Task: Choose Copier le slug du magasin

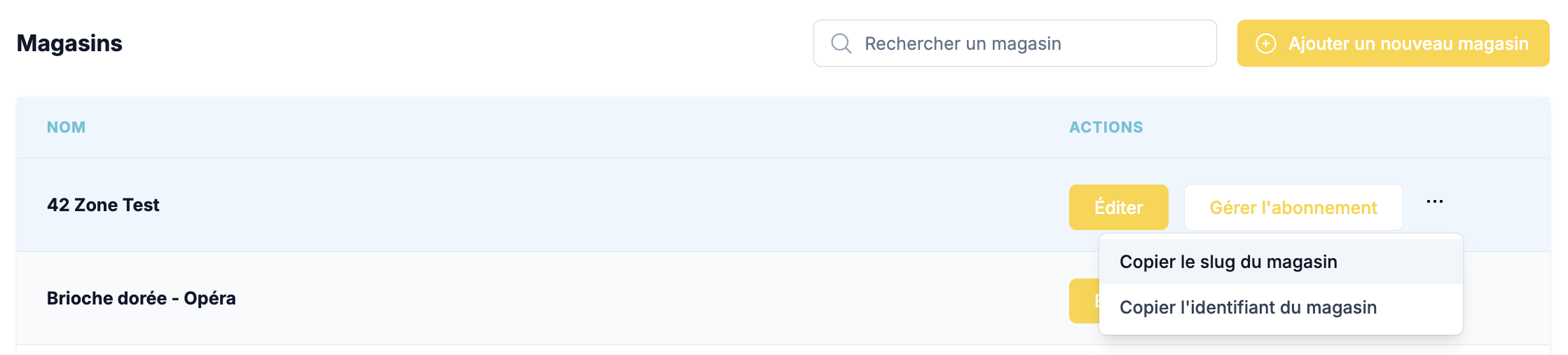Action: 1228,262
